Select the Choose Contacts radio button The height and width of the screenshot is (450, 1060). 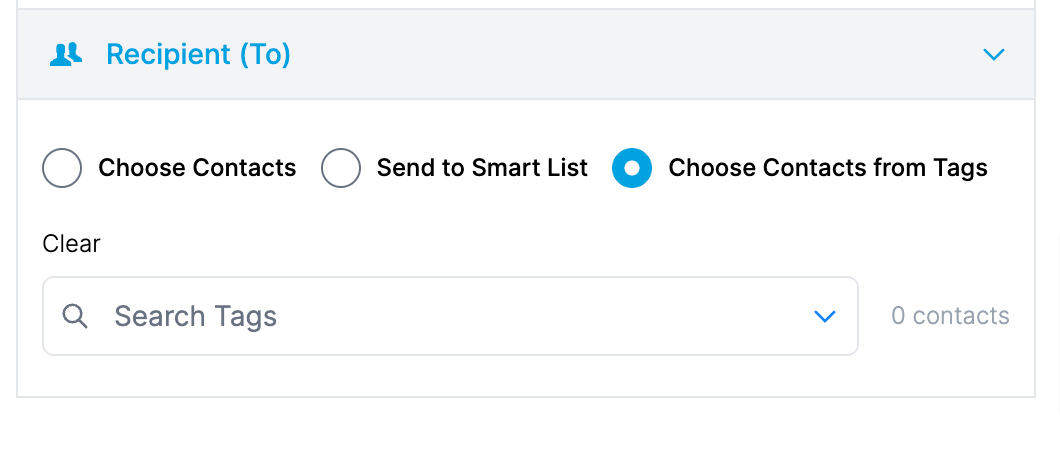(62, 168)
